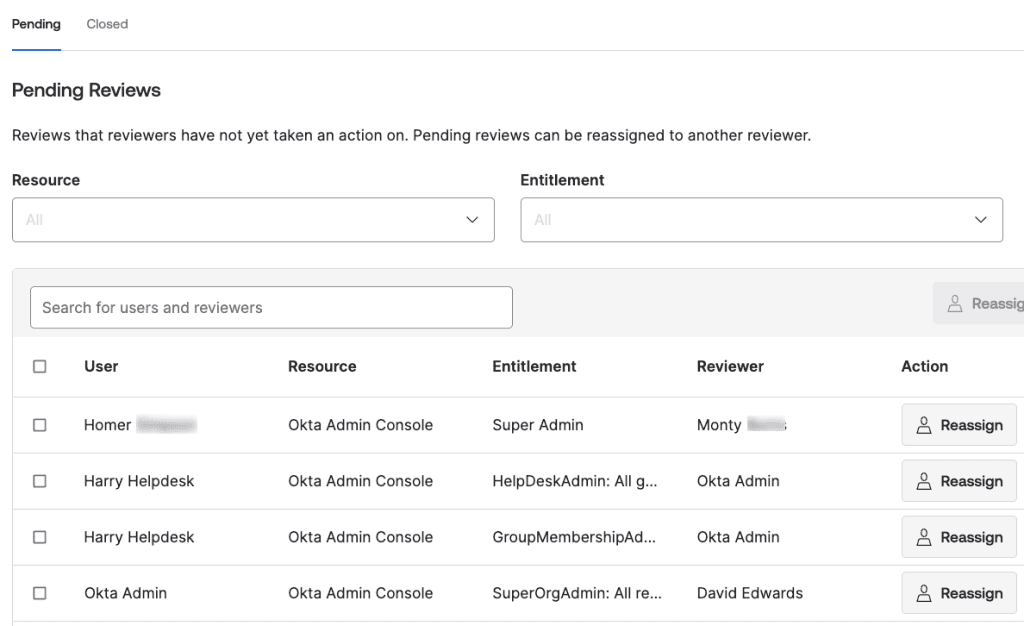Screen dimensions: 1024x626
Task: Click the User column header
Action: (101, 366)
